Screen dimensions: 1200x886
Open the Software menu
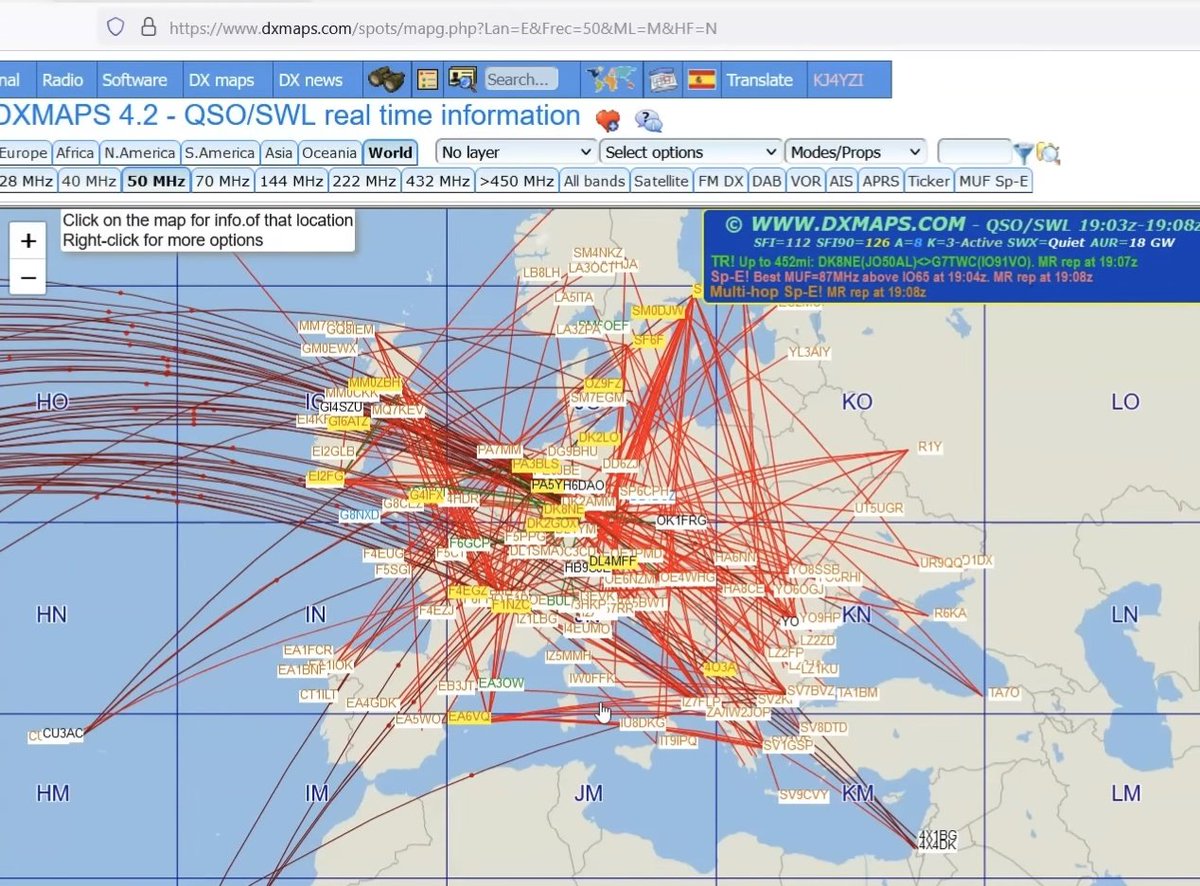click(x=134, y=80)
